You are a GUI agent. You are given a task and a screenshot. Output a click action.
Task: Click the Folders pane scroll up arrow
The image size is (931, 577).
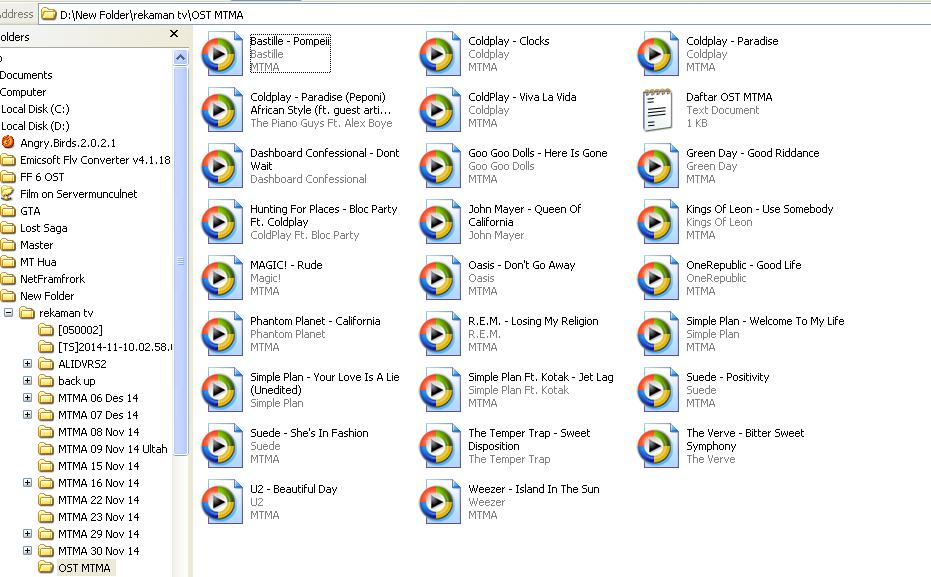click(x=180, y=58)
